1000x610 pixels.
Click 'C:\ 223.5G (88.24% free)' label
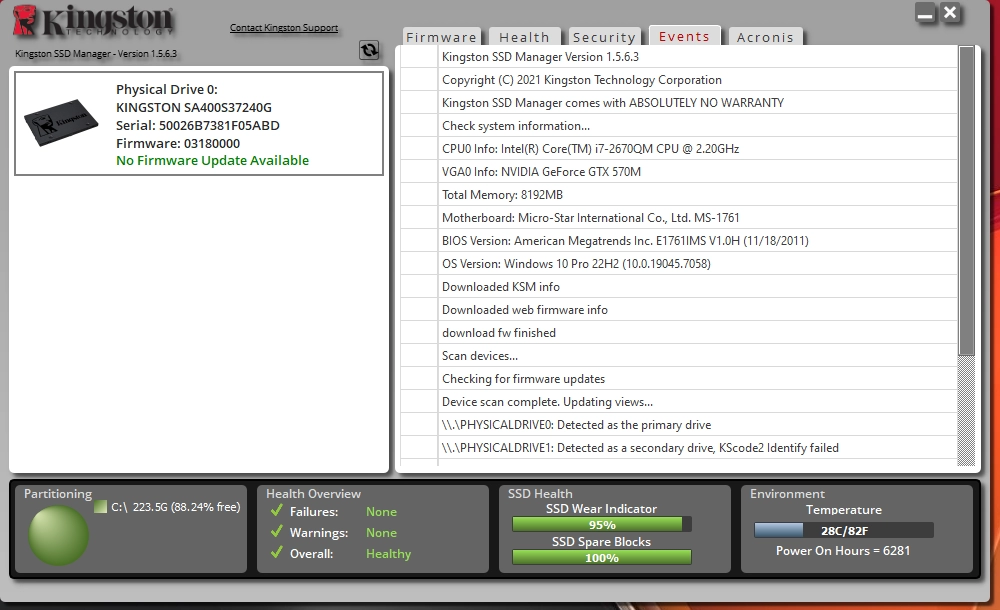point(175,507)
